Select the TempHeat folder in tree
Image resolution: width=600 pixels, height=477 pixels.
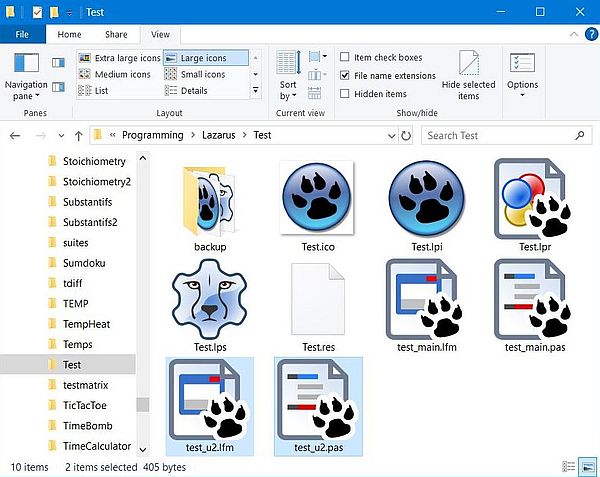[86, 324]
